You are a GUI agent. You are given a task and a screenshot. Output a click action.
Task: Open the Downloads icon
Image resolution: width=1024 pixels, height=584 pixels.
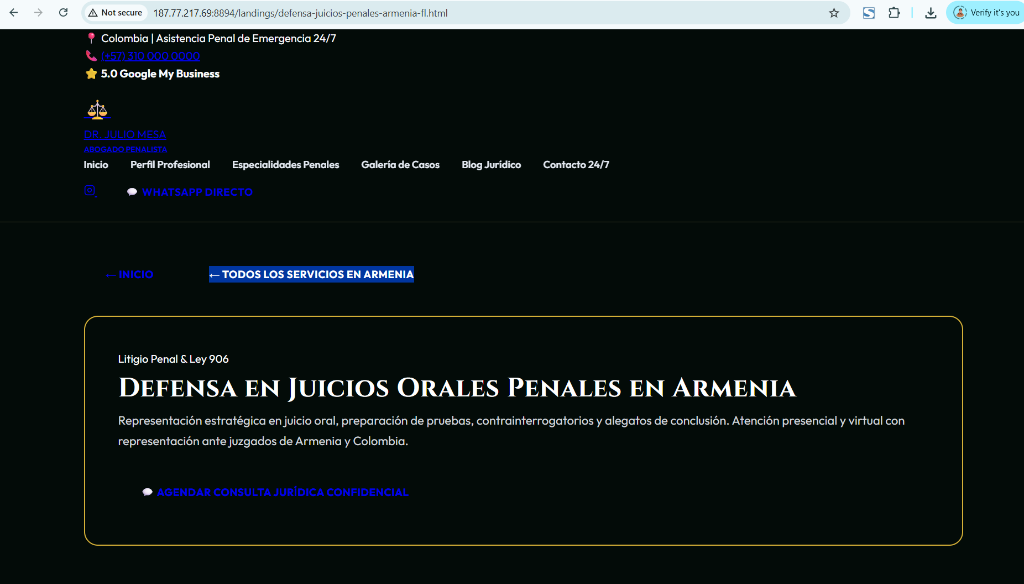(931, 13)
